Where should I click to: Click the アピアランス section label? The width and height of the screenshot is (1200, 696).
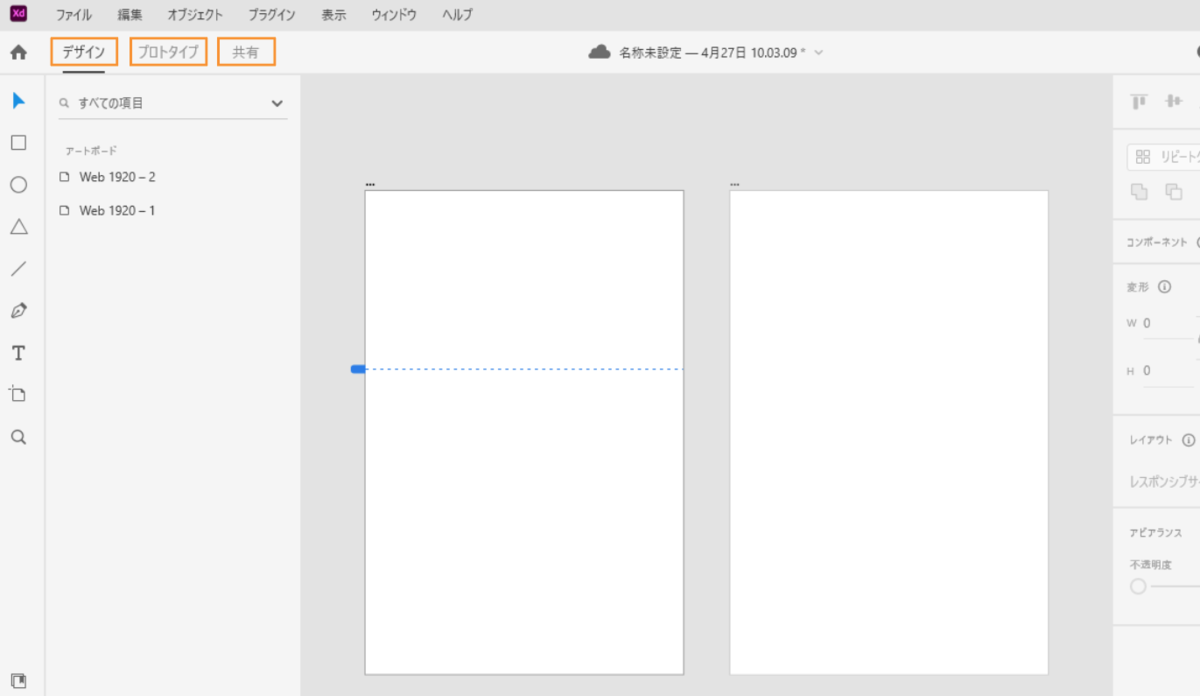(1155, 533)
